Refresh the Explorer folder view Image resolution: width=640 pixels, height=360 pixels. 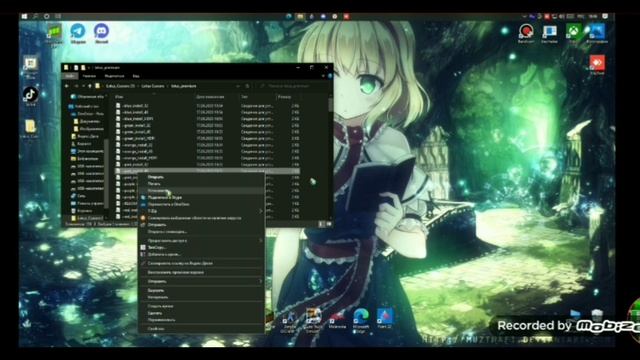247,86
